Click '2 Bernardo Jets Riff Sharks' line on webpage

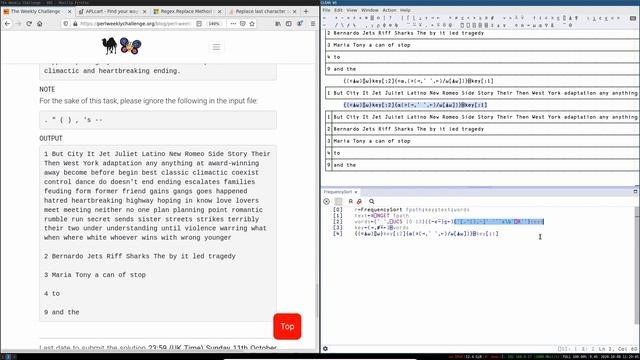[140, 256]
